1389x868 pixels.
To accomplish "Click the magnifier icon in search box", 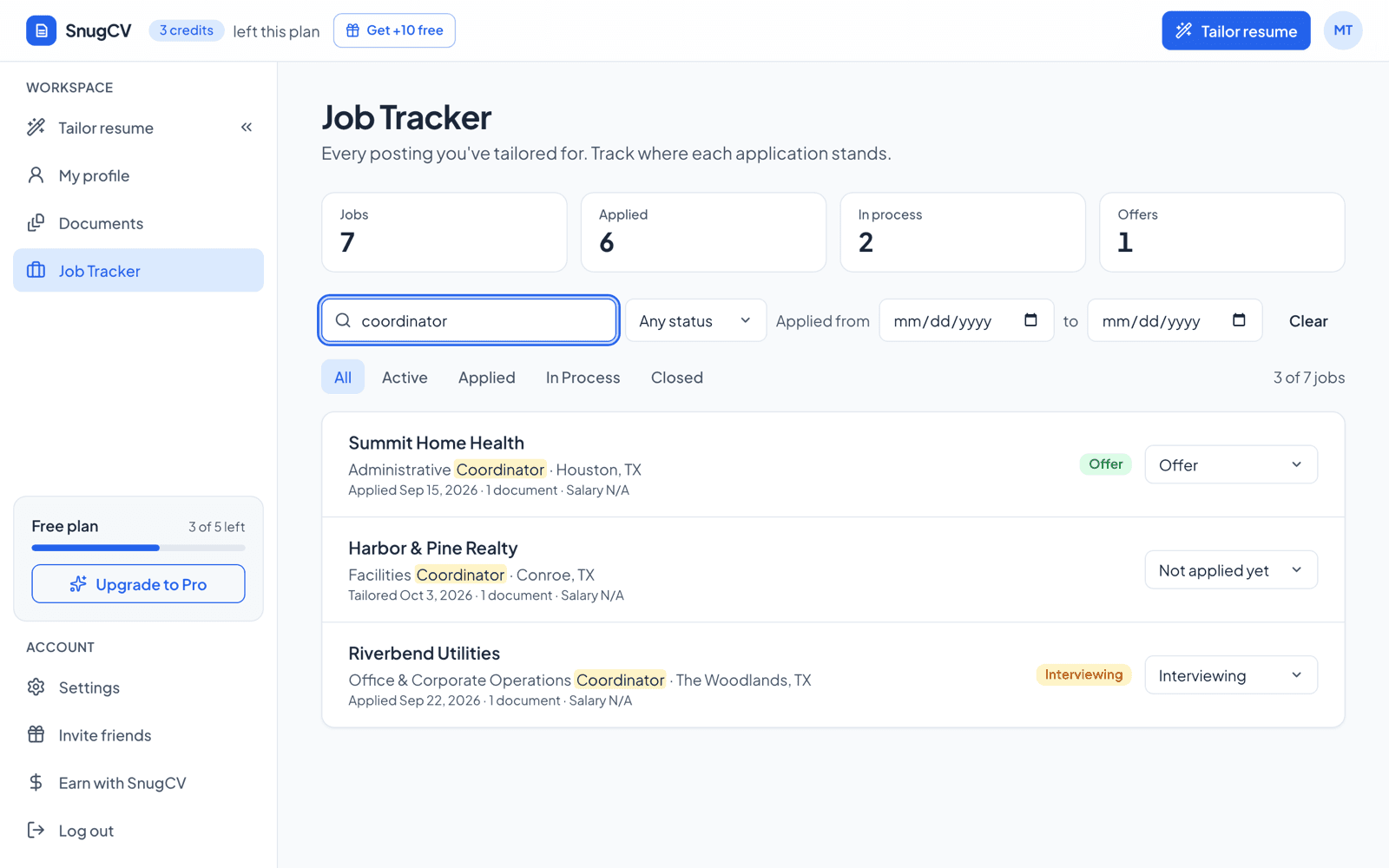I will [x=343, y=320].
